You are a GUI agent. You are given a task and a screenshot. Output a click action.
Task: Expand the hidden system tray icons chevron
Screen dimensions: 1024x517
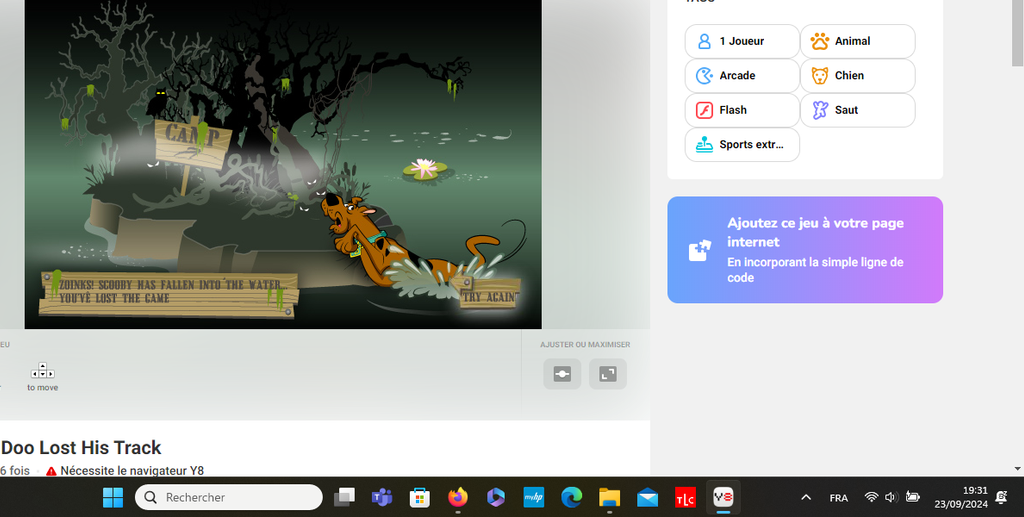tap(806, 497)
